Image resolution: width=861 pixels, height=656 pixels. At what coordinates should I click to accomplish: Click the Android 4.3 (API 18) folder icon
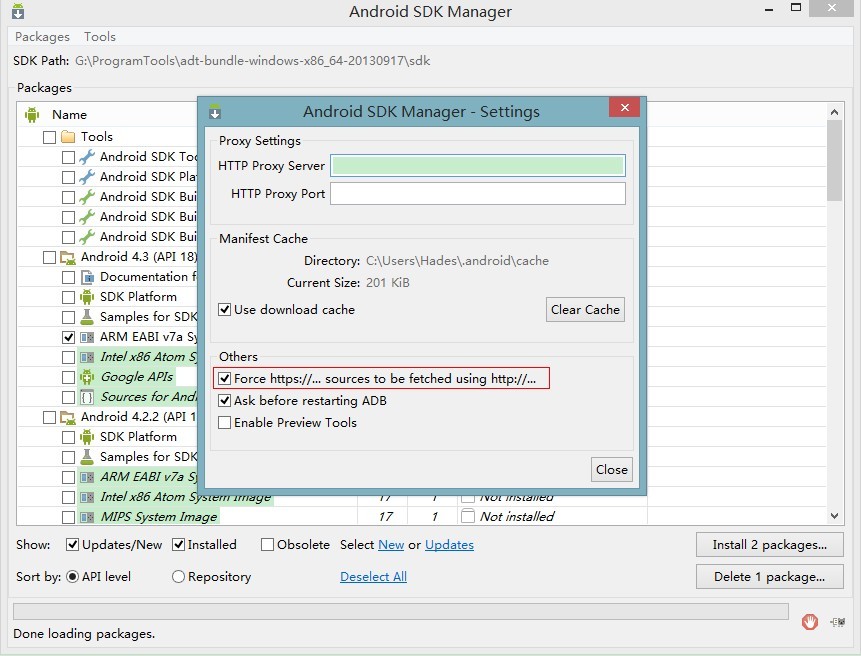[68, 257]
